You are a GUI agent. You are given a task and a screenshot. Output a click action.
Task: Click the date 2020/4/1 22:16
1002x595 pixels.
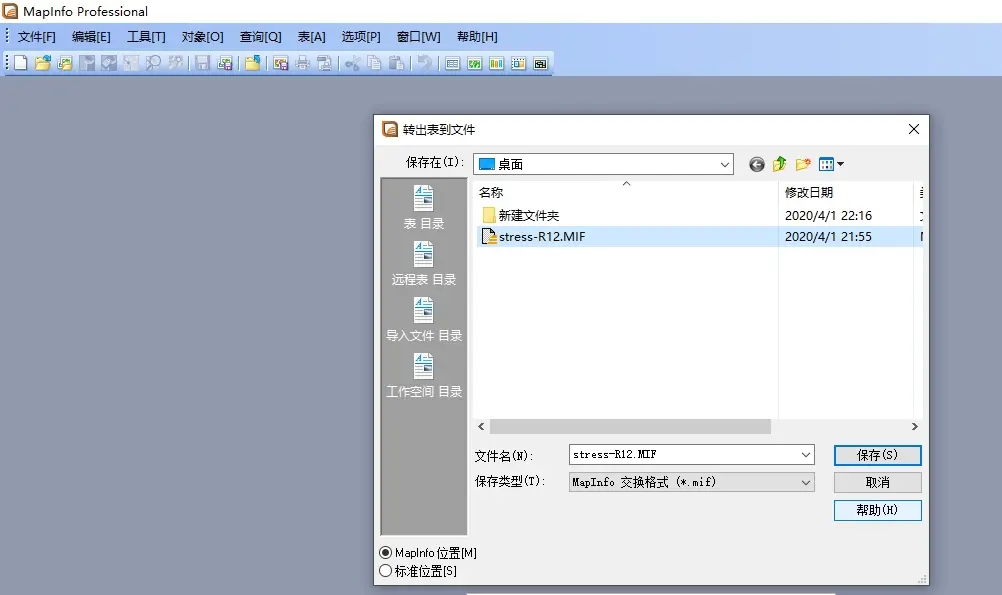[x=828, y=215]
